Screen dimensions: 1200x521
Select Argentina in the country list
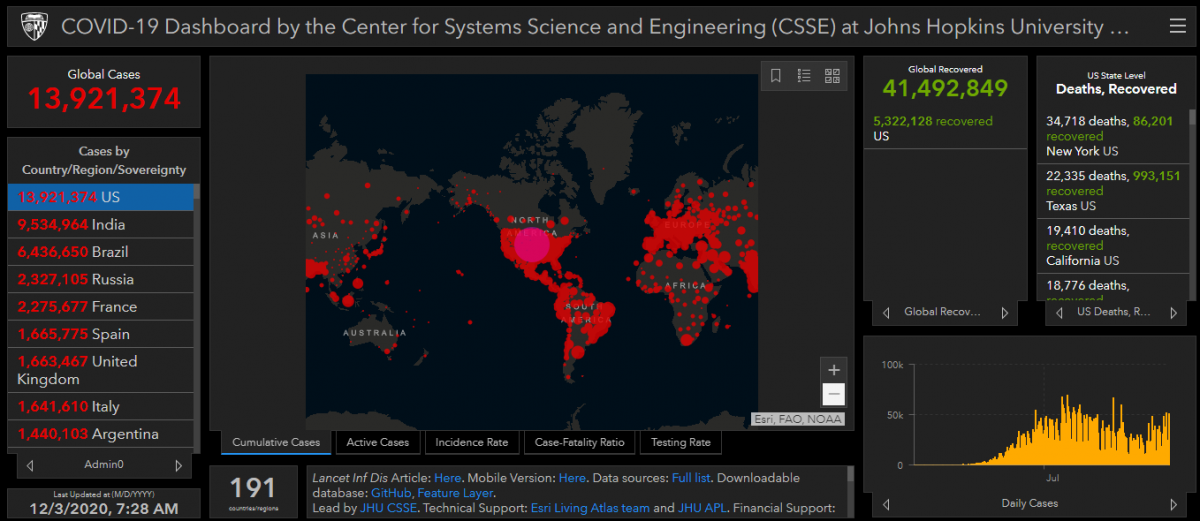(x=100, y=434)
